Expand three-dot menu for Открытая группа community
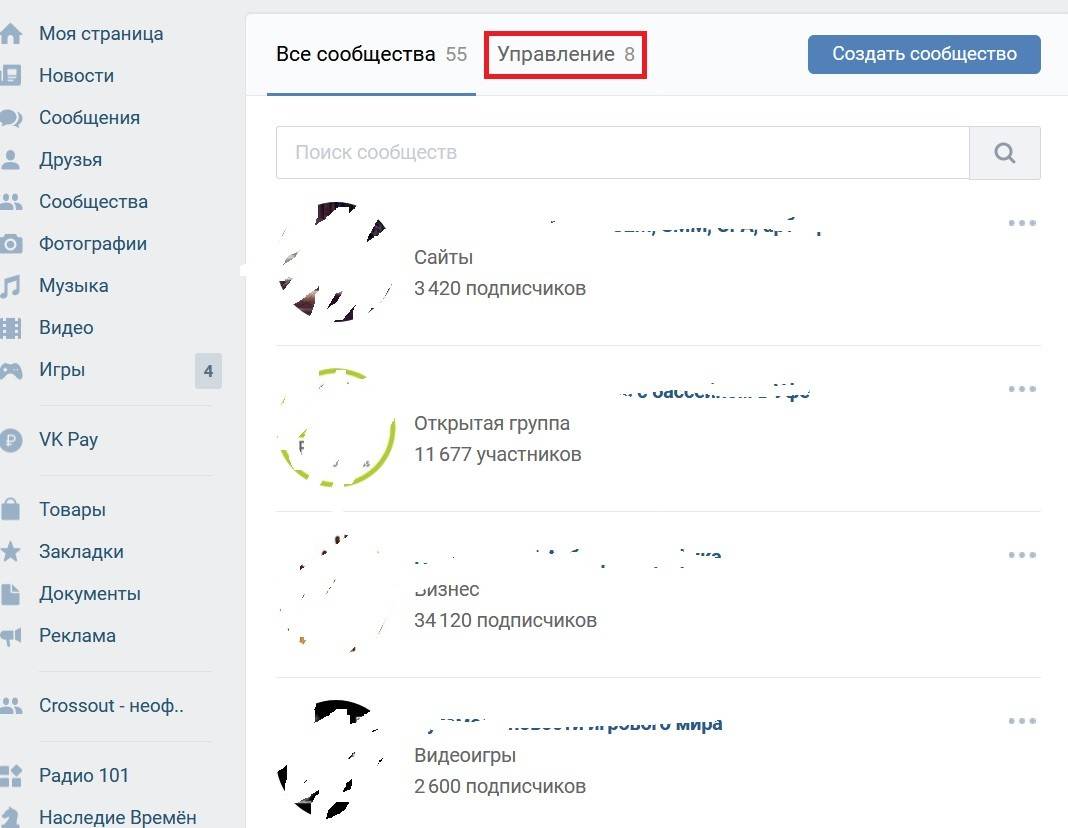The height and width of the screenshot is (828, 1068). tap(1022, 389)
